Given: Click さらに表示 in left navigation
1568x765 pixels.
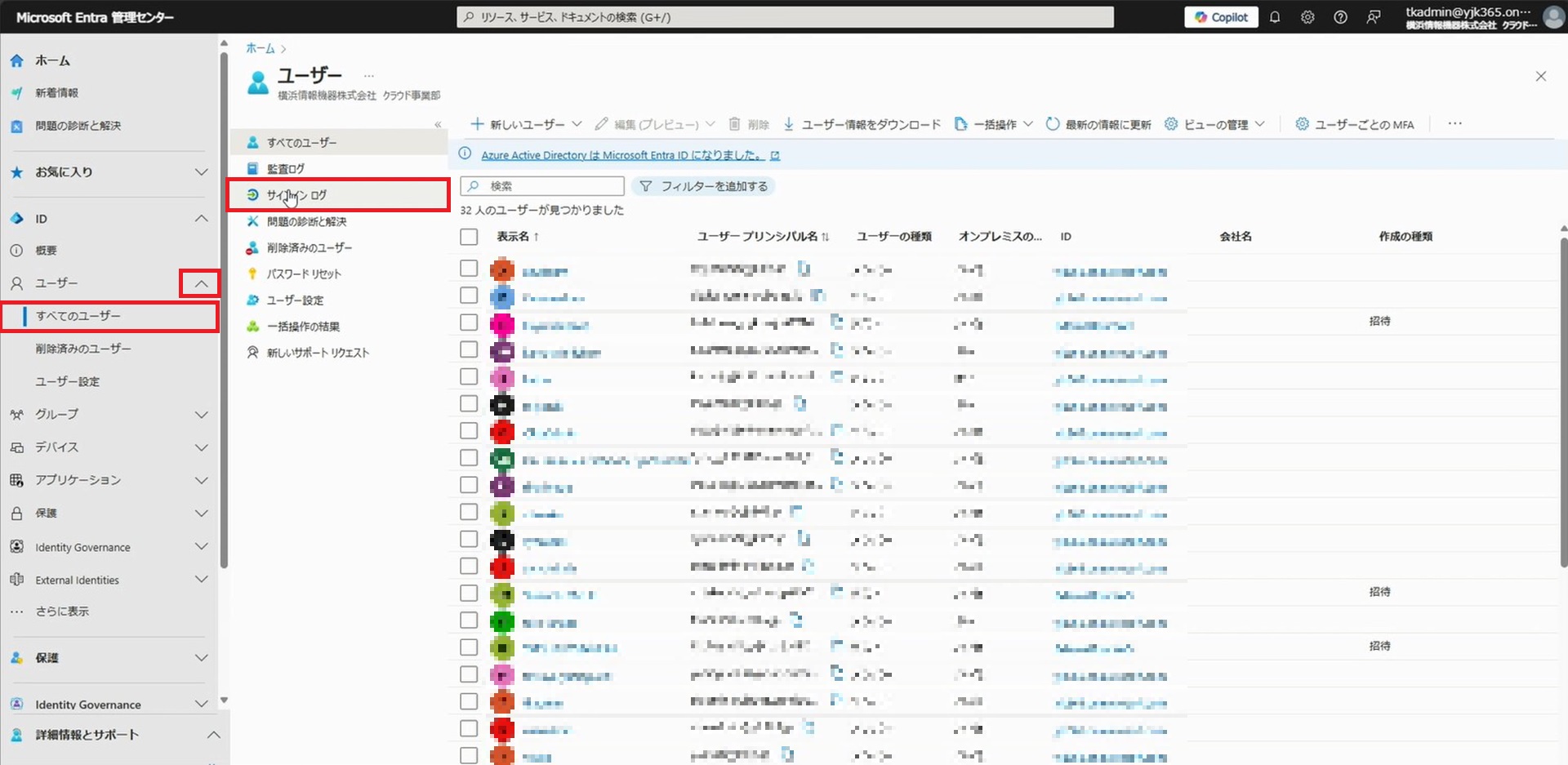Looking at the screenshot, I should click(x=61, y=612).
